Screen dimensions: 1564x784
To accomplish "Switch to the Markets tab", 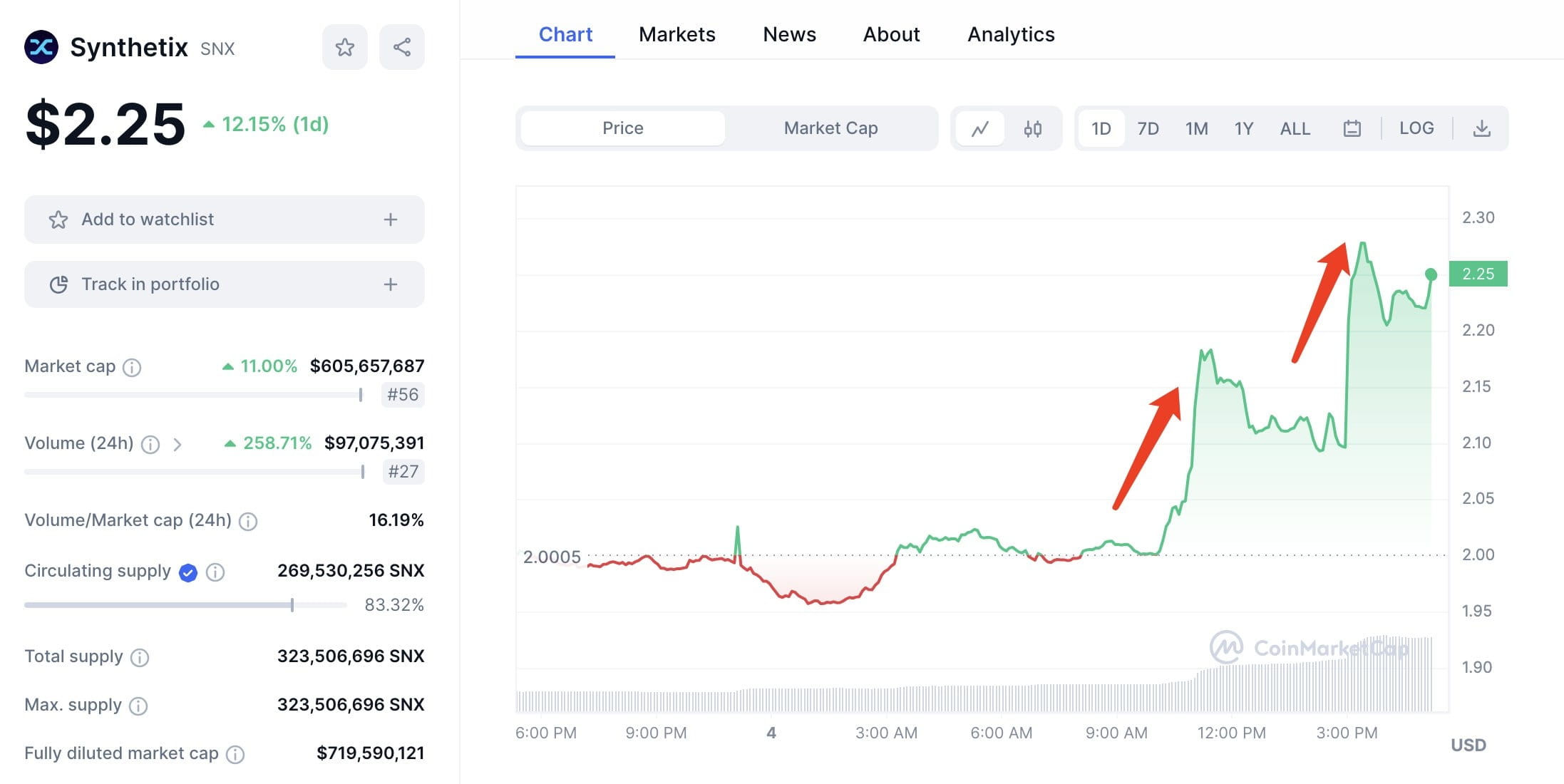I will (x=676, y=33).
